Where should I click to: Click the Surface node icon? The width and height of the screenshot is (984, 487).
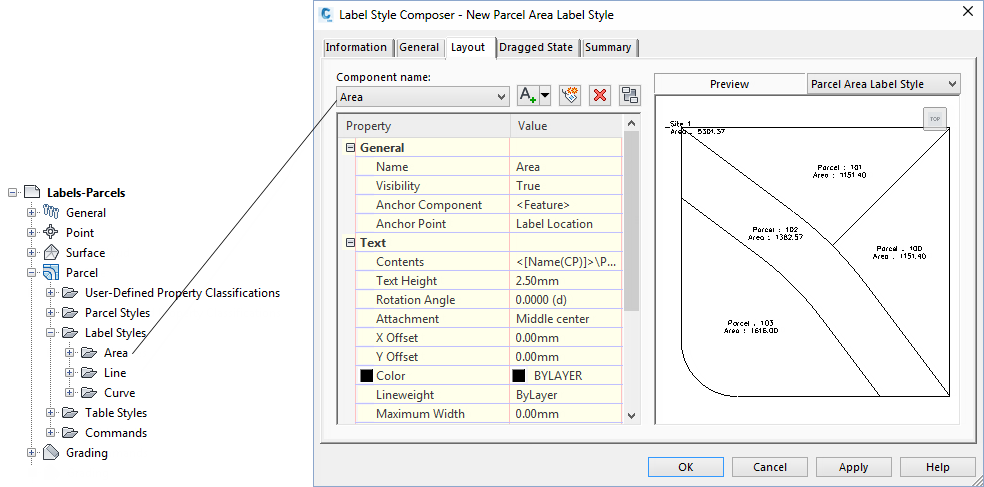pos(51,253)
